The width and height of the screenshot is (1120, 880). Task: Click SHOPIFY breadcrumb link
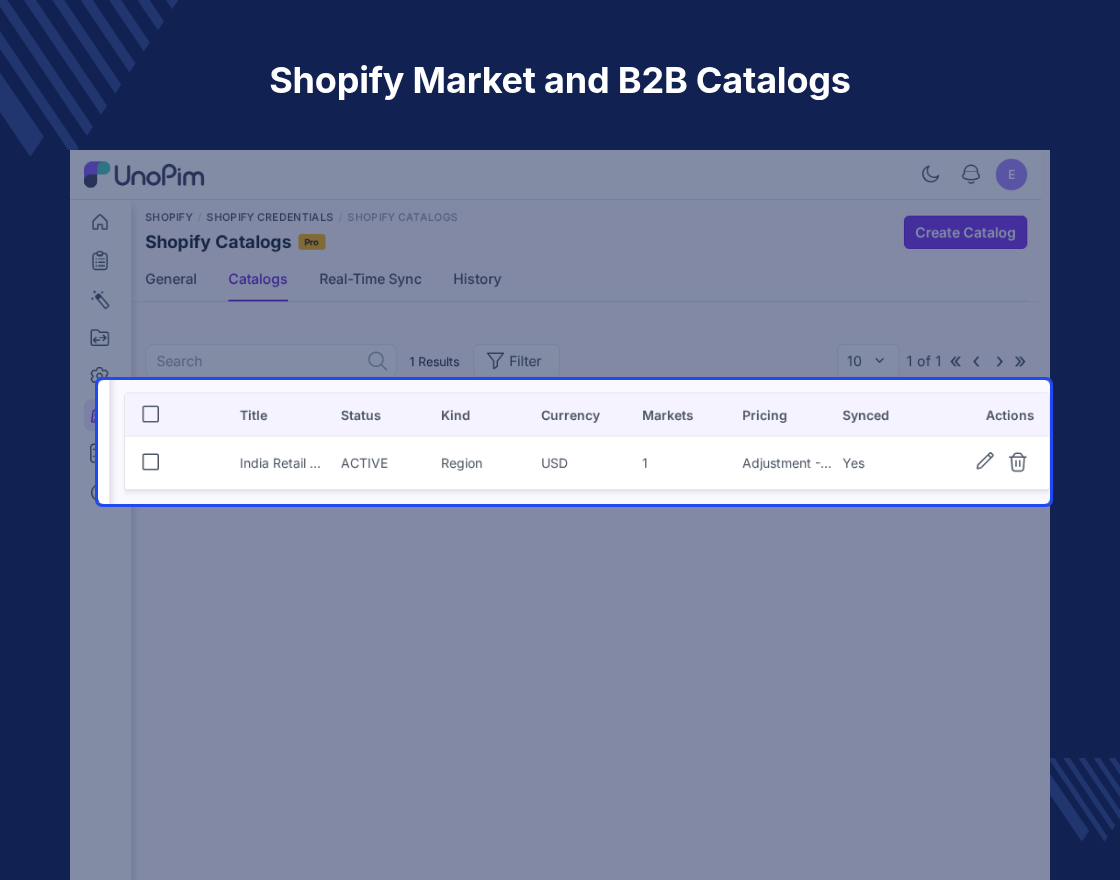169,217
